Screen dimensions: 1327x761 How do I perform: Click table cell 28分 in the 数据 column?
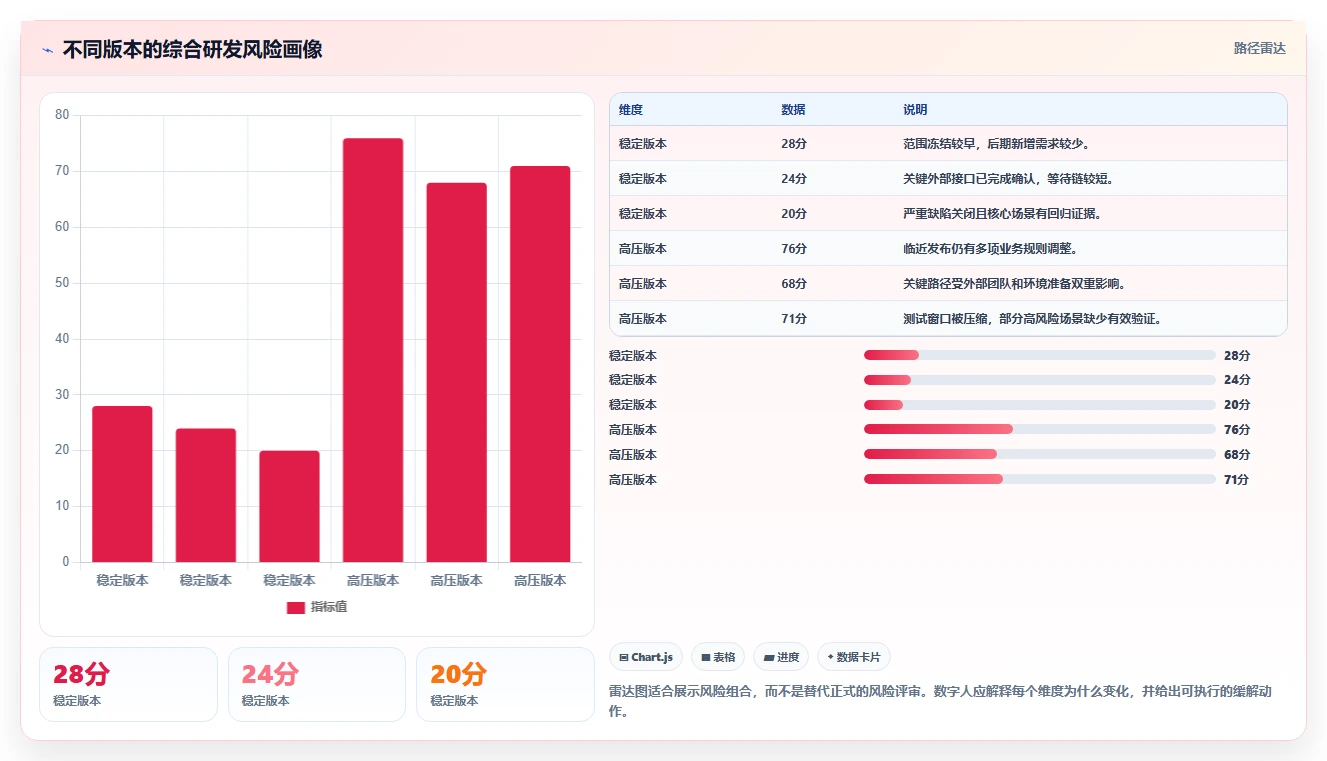click(x=794, y=144)
